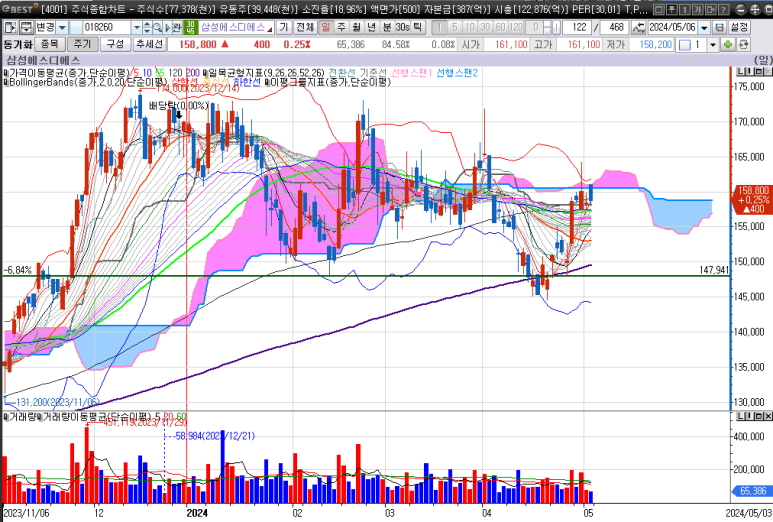
Task: Click the displayed bar count field 122
Action: point(577,27)
